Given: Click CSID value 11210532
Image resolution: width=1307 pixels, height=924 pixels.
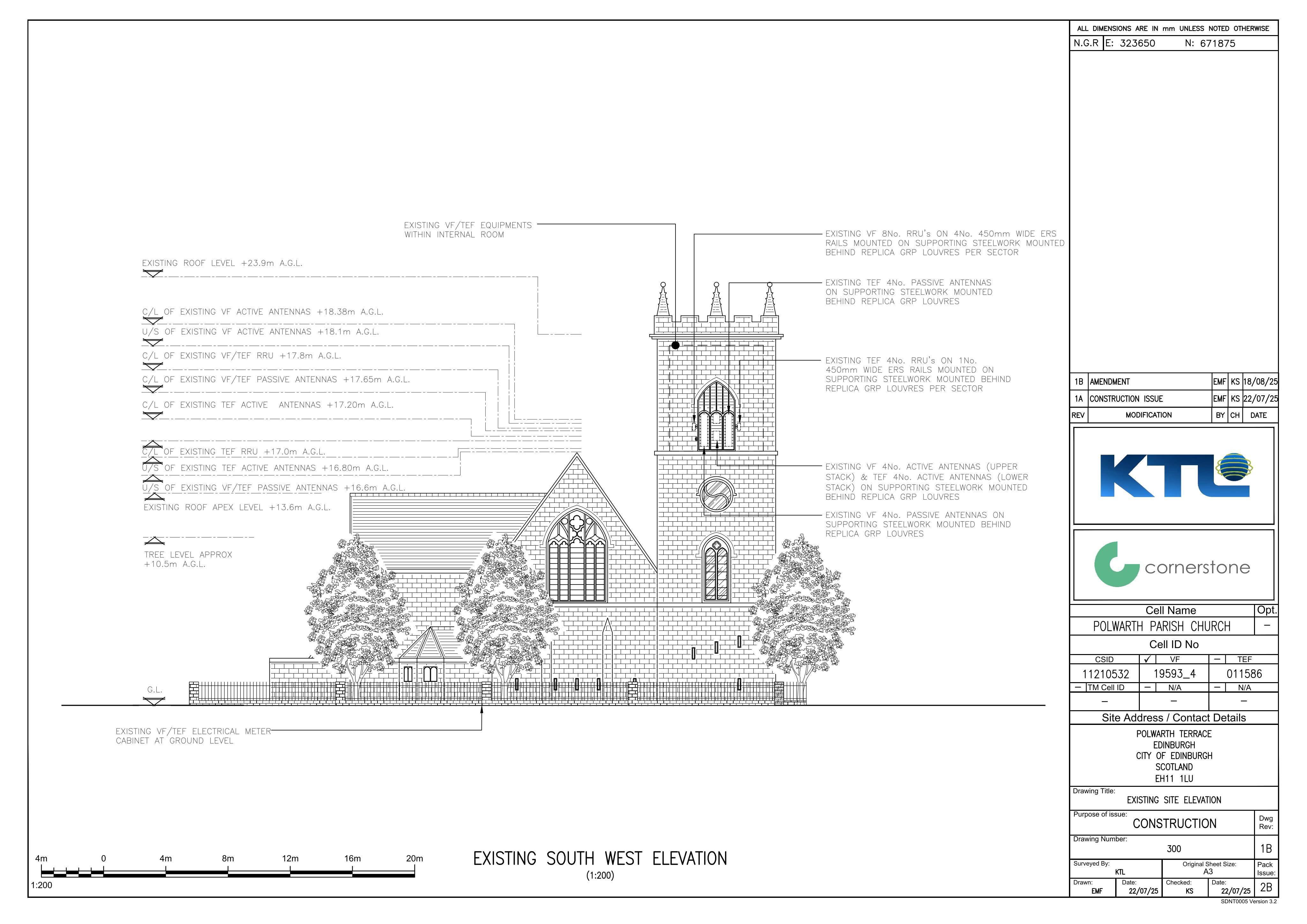Looking at the screenshot, I should (x=1105, y=674).
